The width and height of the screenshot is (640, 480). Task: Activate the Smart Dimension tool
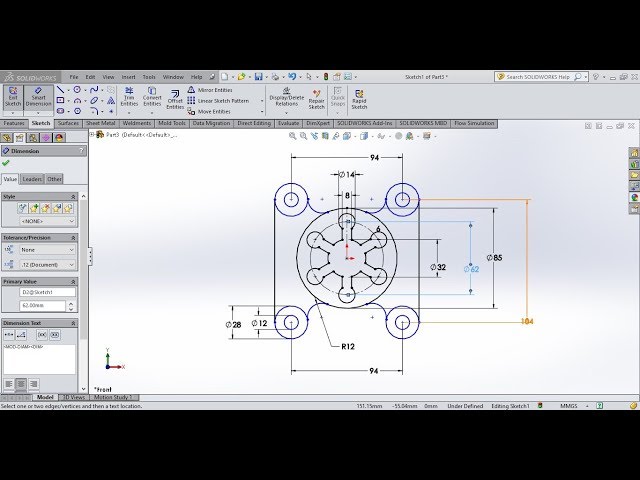(38, 97)
